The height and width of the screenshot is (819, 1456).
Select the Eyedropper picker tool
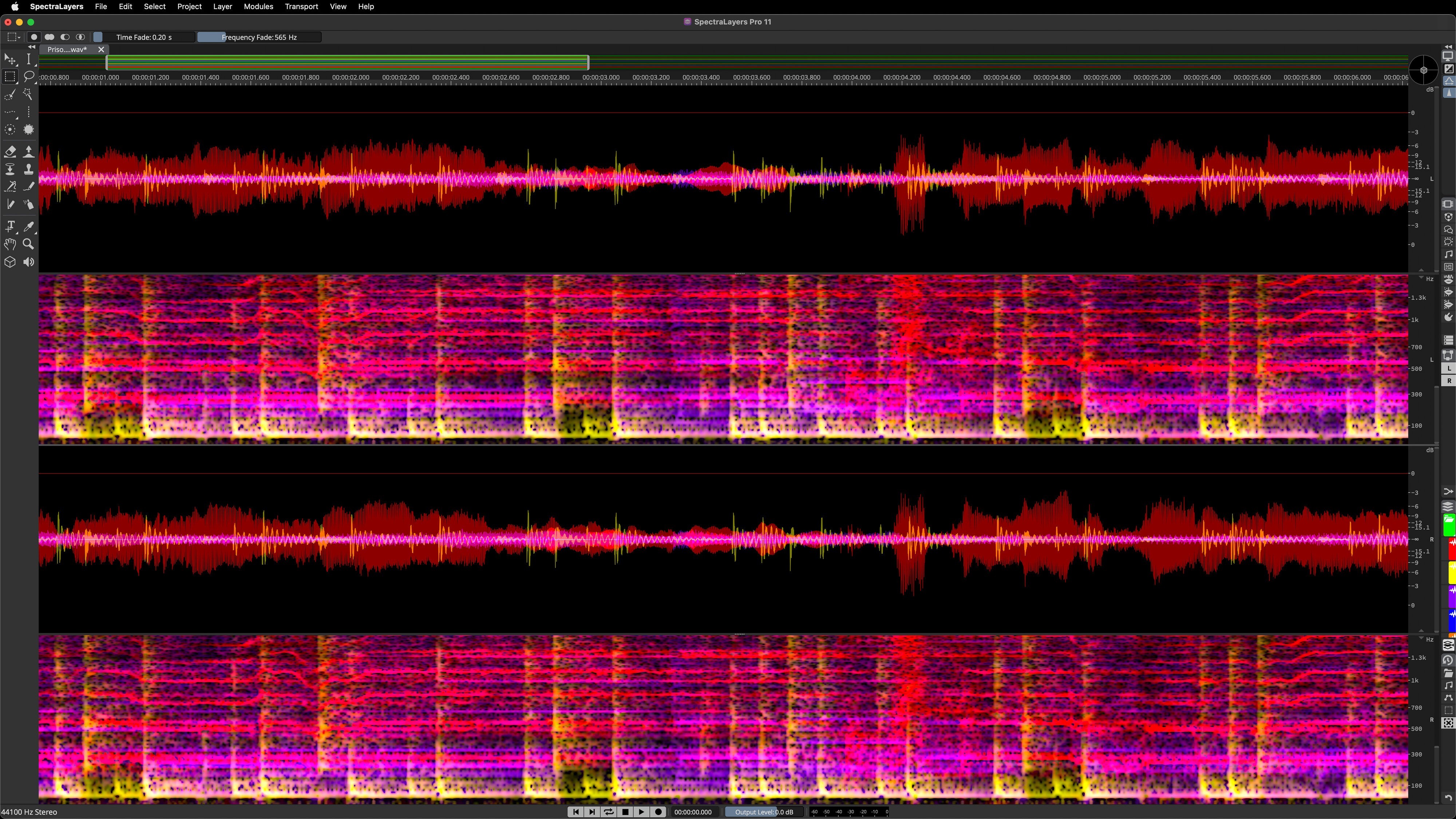[29, 226]
